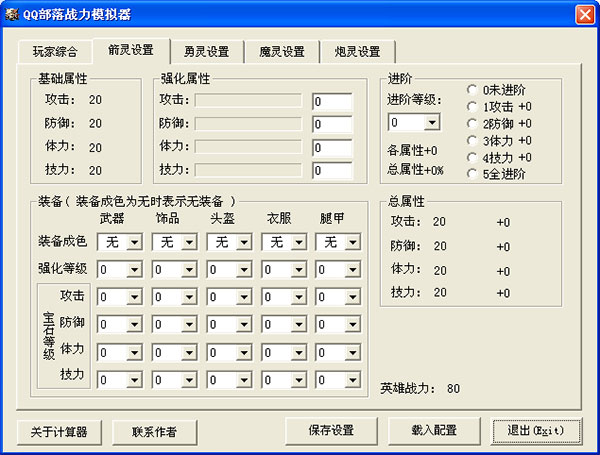The width and height of the screenshot is (600, 455).
Task: Click the 强化属性 攻击 progress bar
Action: [x=248, y=101]
